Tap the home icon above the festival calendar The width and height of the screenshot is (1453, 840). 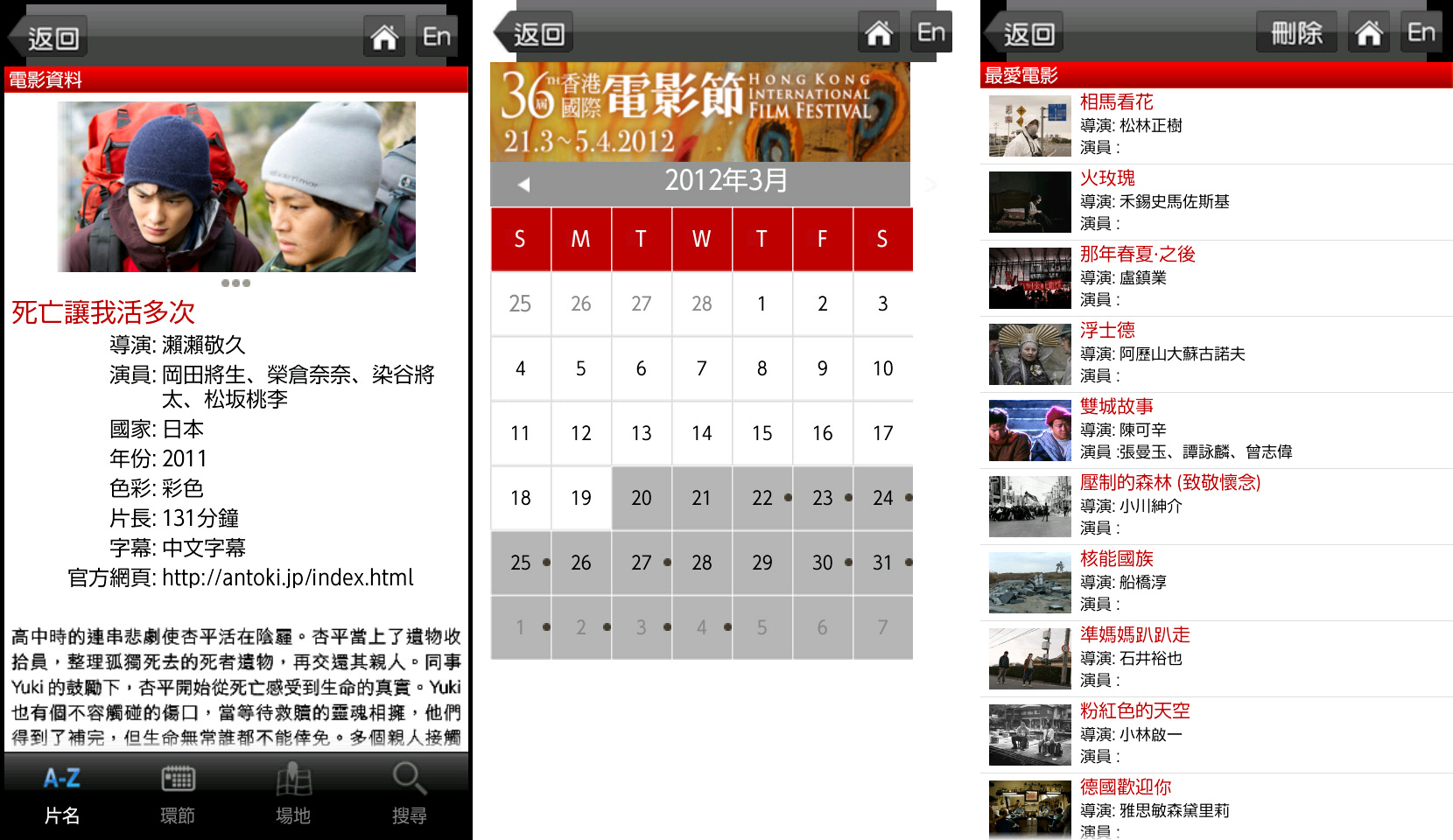(879, 33)
